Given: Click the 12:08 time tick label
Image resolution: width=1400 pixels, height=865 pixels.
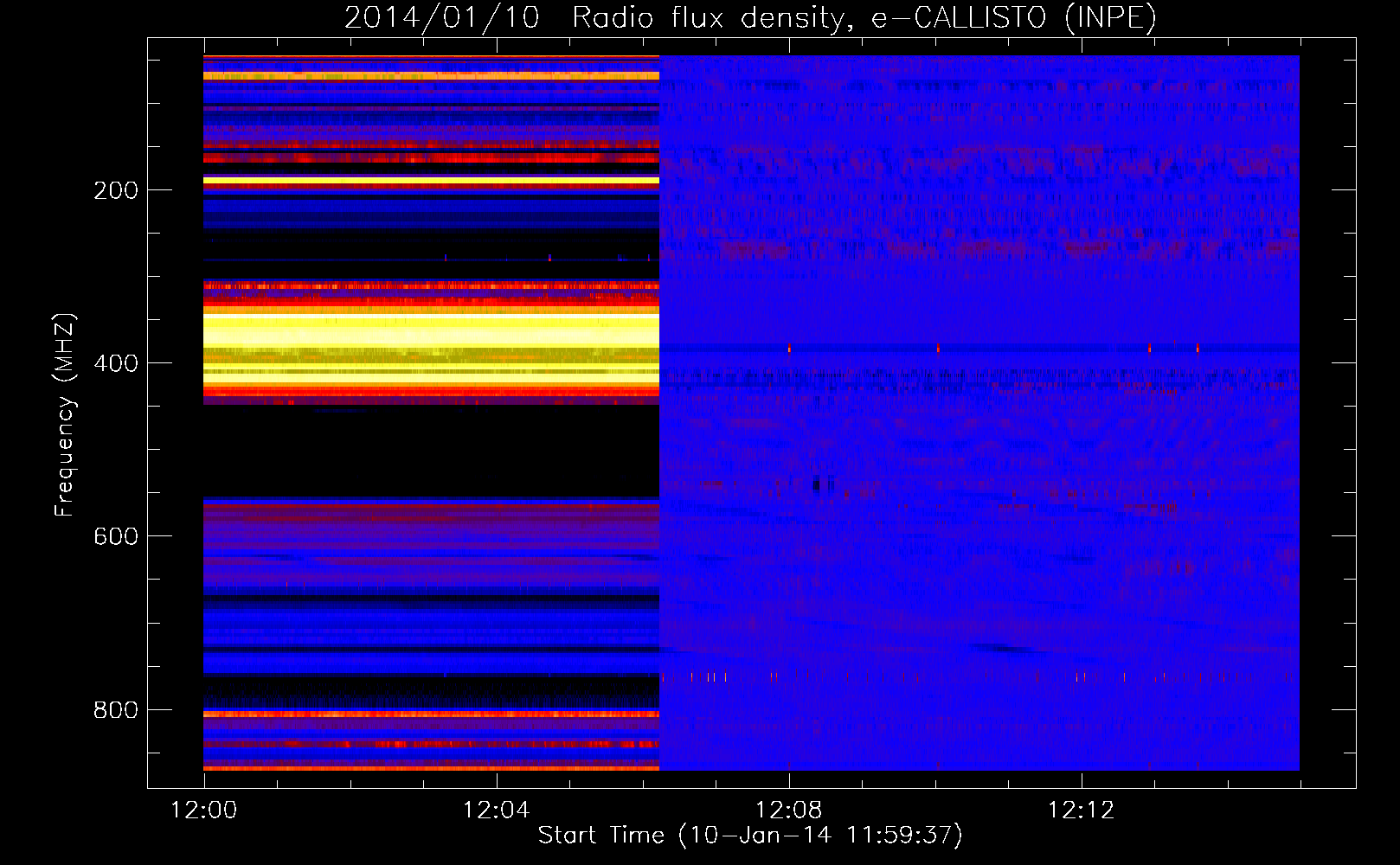Looking at the screenshot, I should coord(789,811).
